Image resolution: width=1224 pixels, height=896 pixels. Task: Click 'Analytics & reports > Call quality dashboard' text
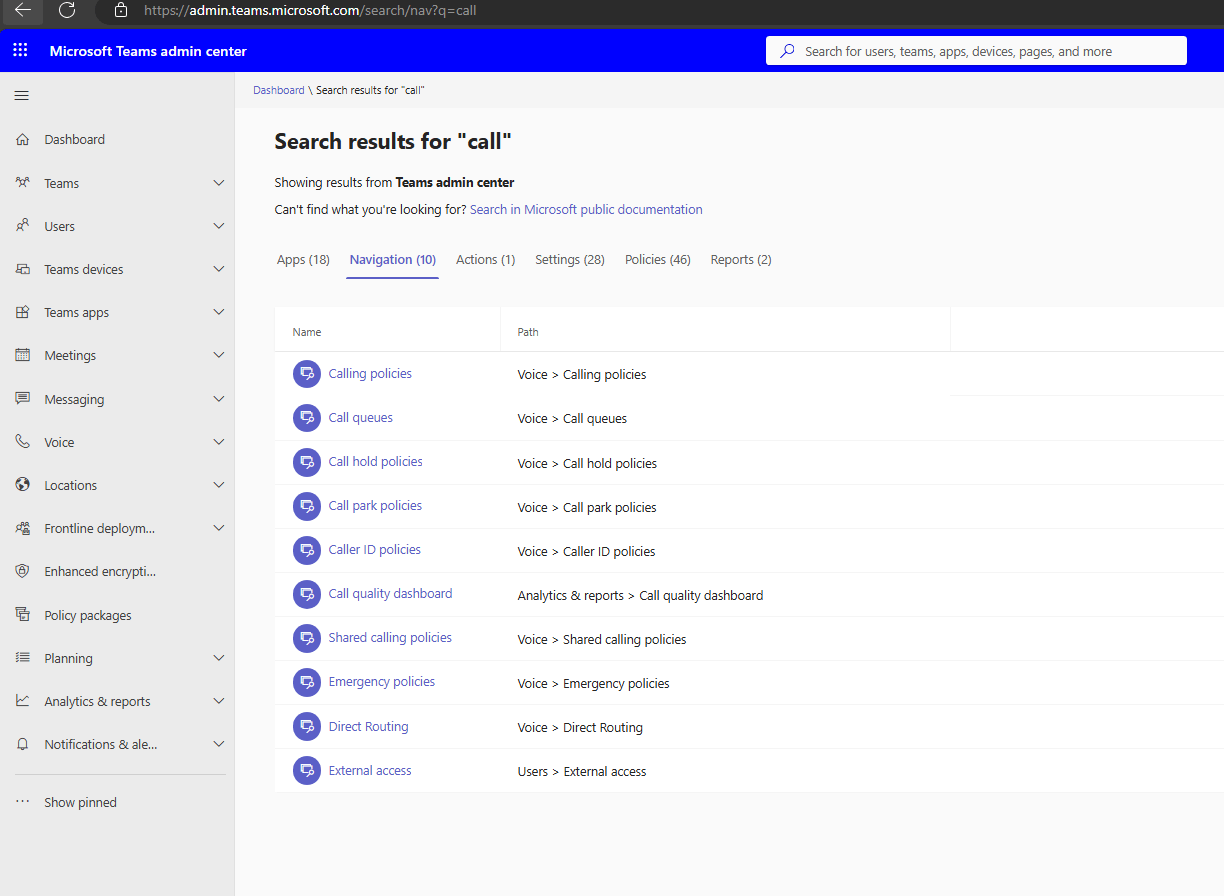point(640,595)
